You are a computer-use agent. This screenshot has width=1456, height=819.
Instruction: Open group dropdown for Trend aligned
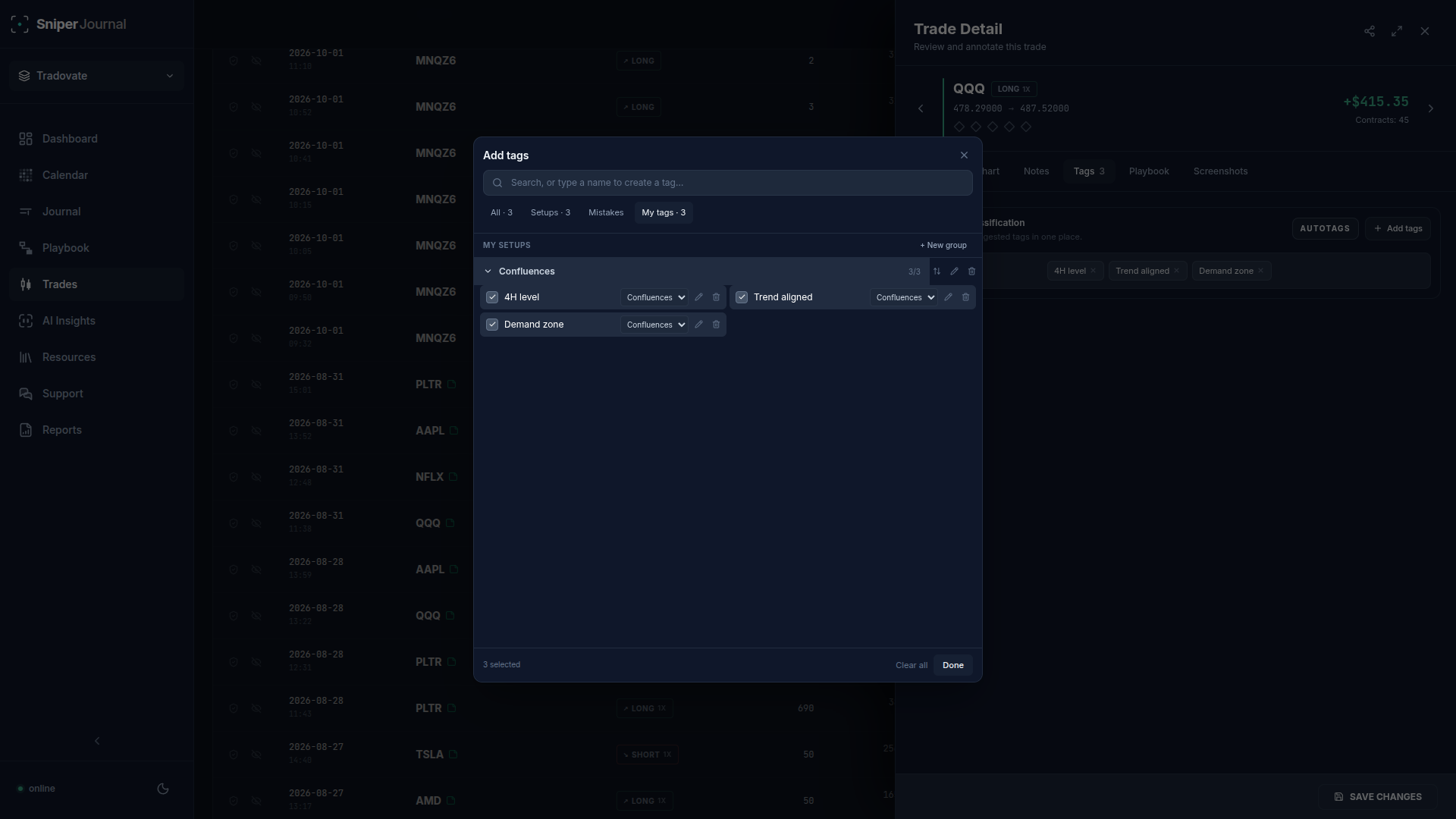tap(904, 297)
